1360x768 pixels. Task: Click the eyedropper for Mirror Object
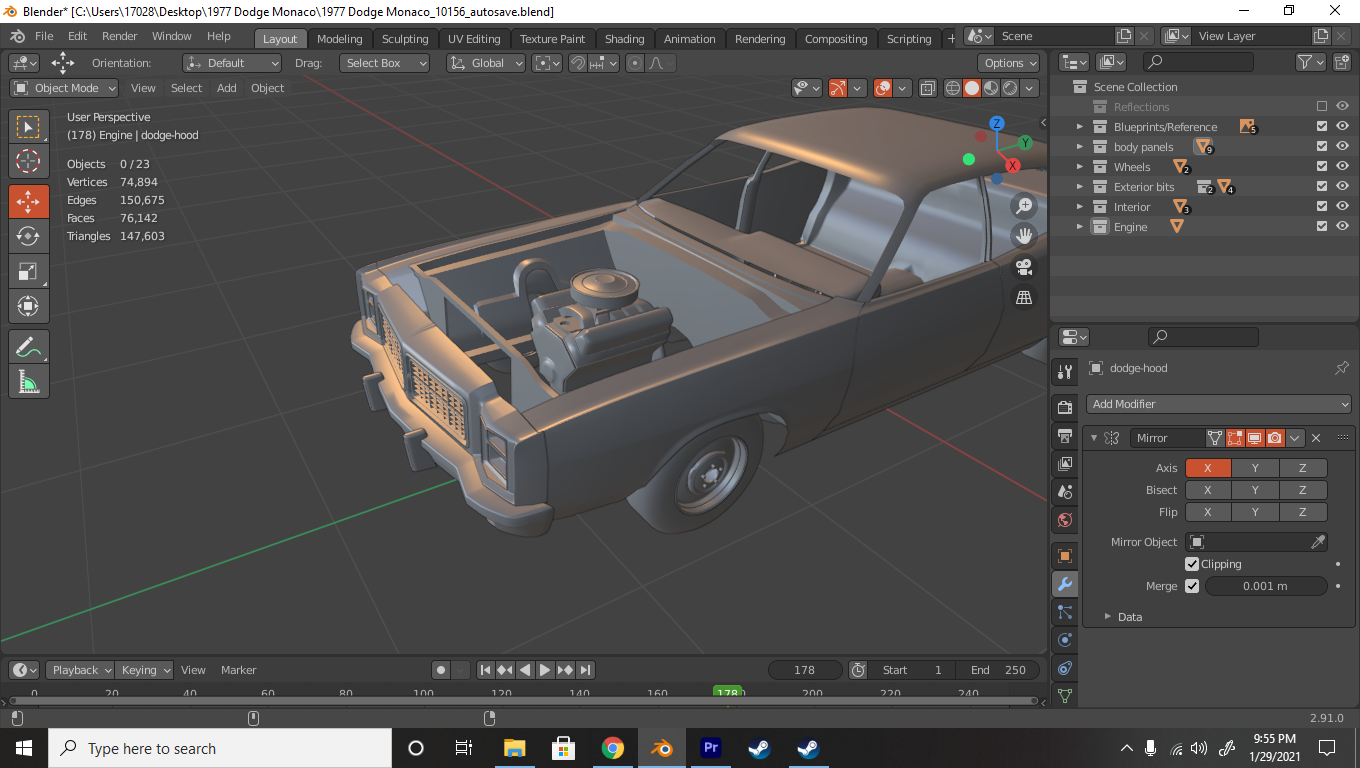coord(1318,542)
